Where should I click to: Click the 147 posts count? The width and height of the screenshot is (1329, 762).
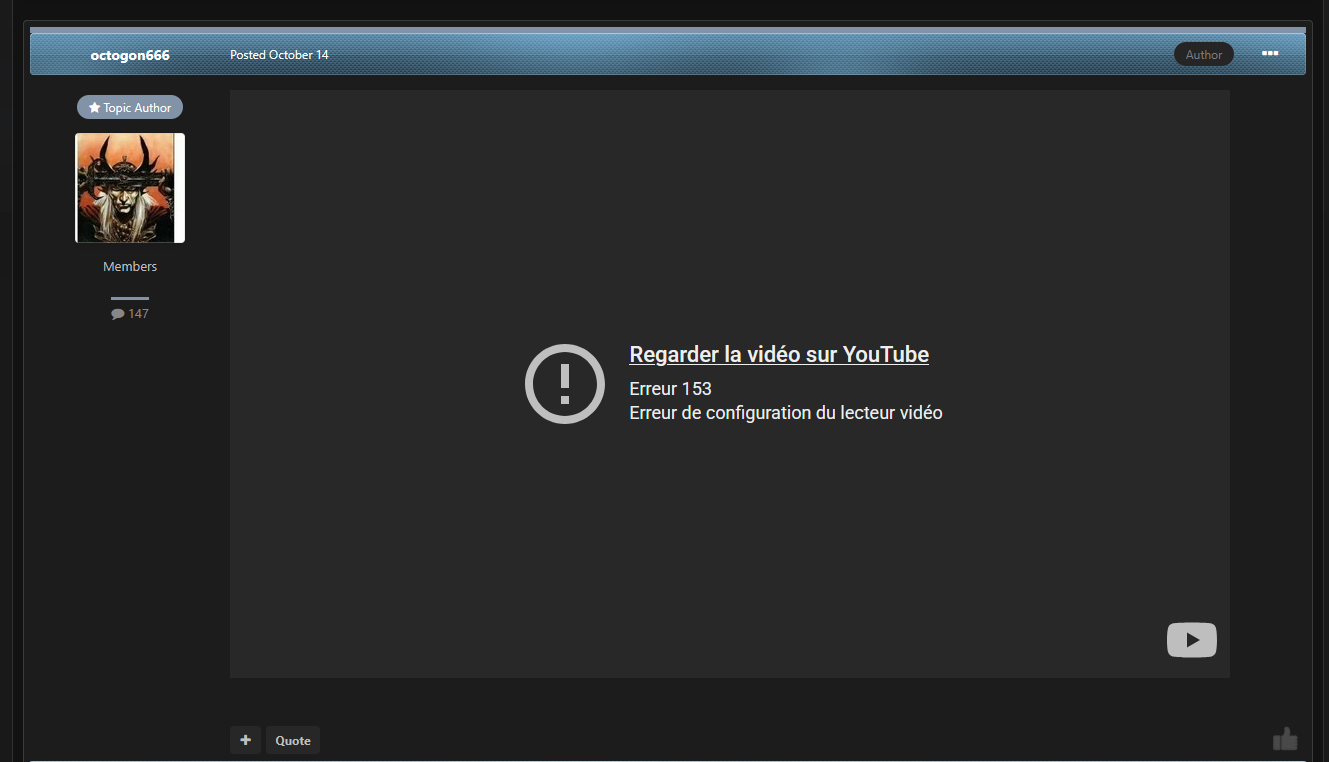click(130, 314)
